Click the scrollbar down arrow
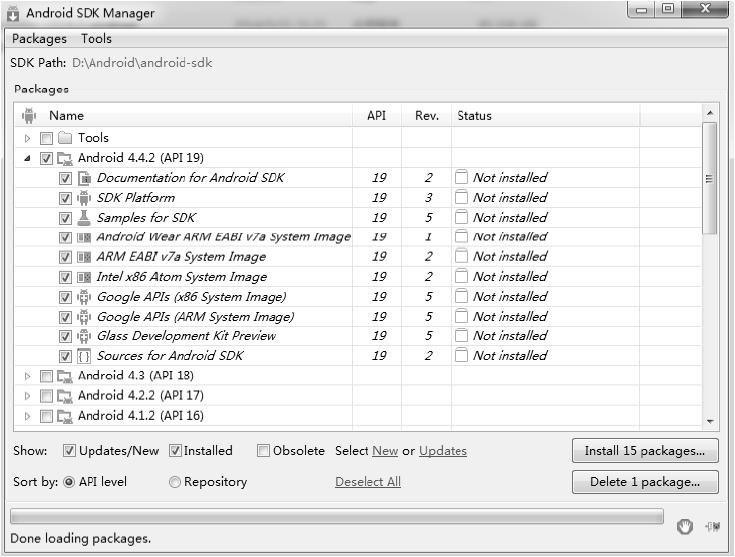735x557 pixels. coord(710,422)
